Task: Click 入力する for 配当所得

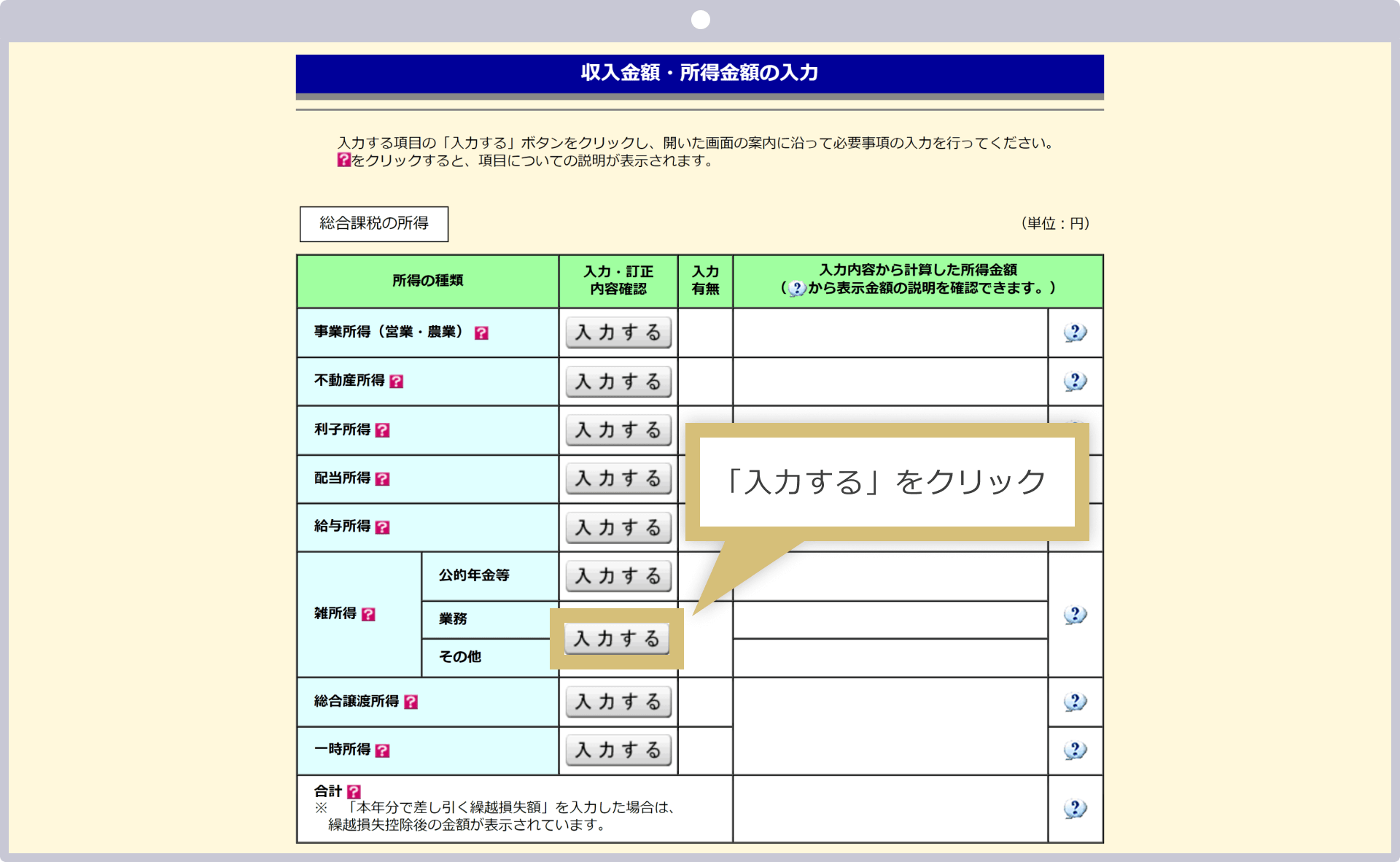Action: click(618, 479)
